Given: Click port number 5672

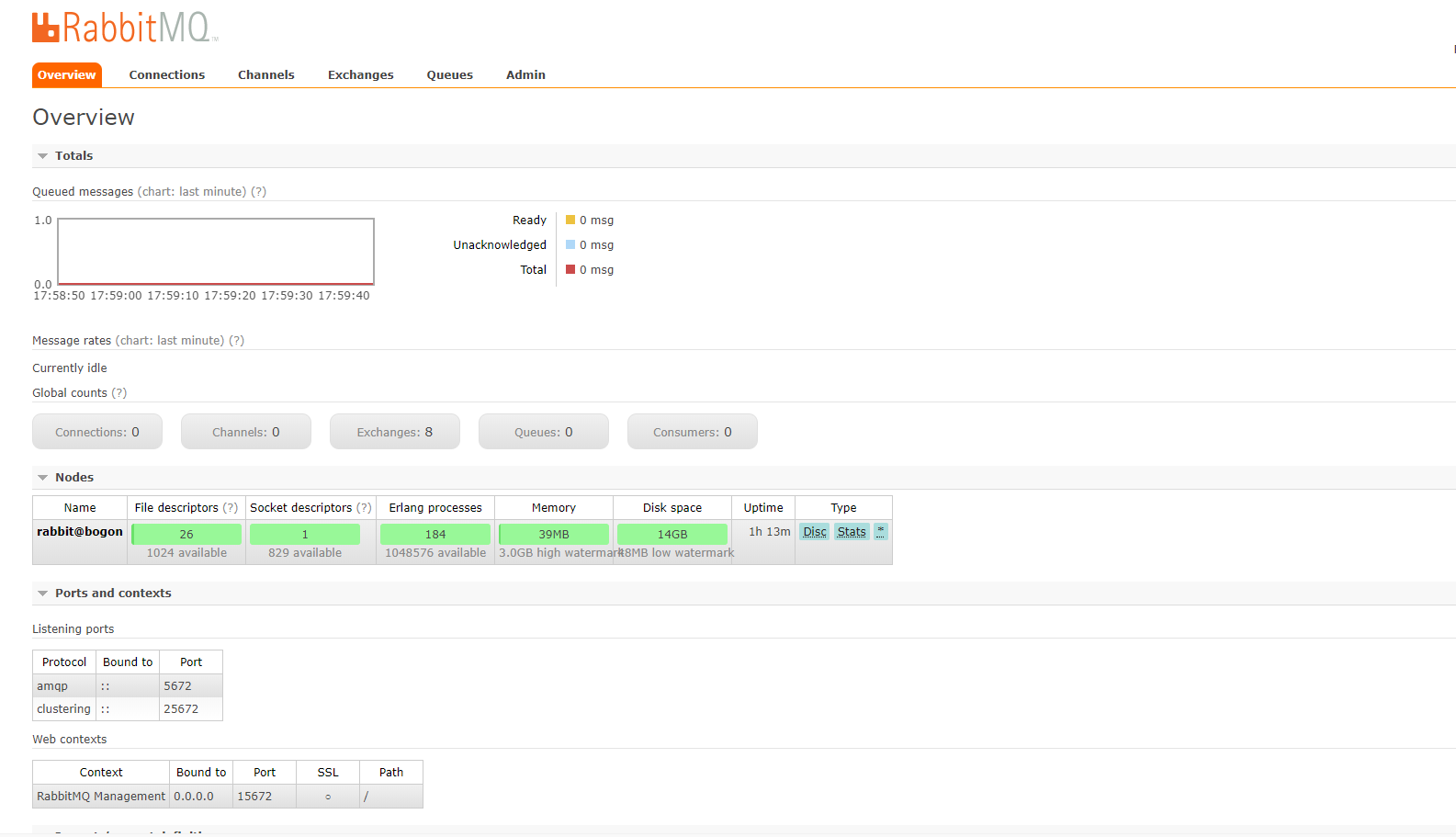Looking at the screenshot, I should (x=178, y=686).
